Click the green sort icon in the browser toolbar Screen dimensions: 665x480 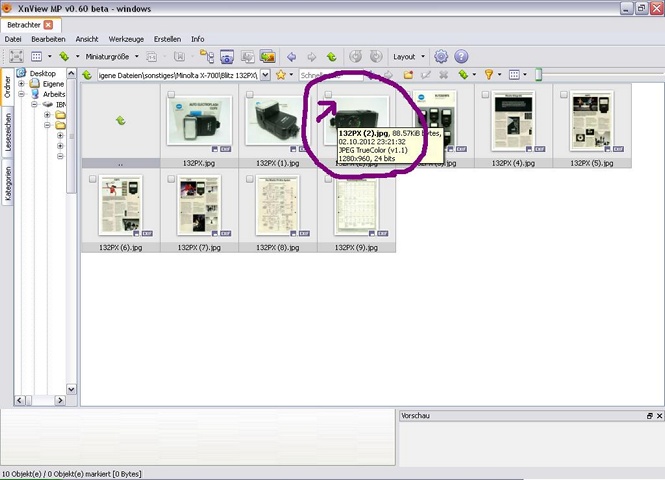point(463,75)
